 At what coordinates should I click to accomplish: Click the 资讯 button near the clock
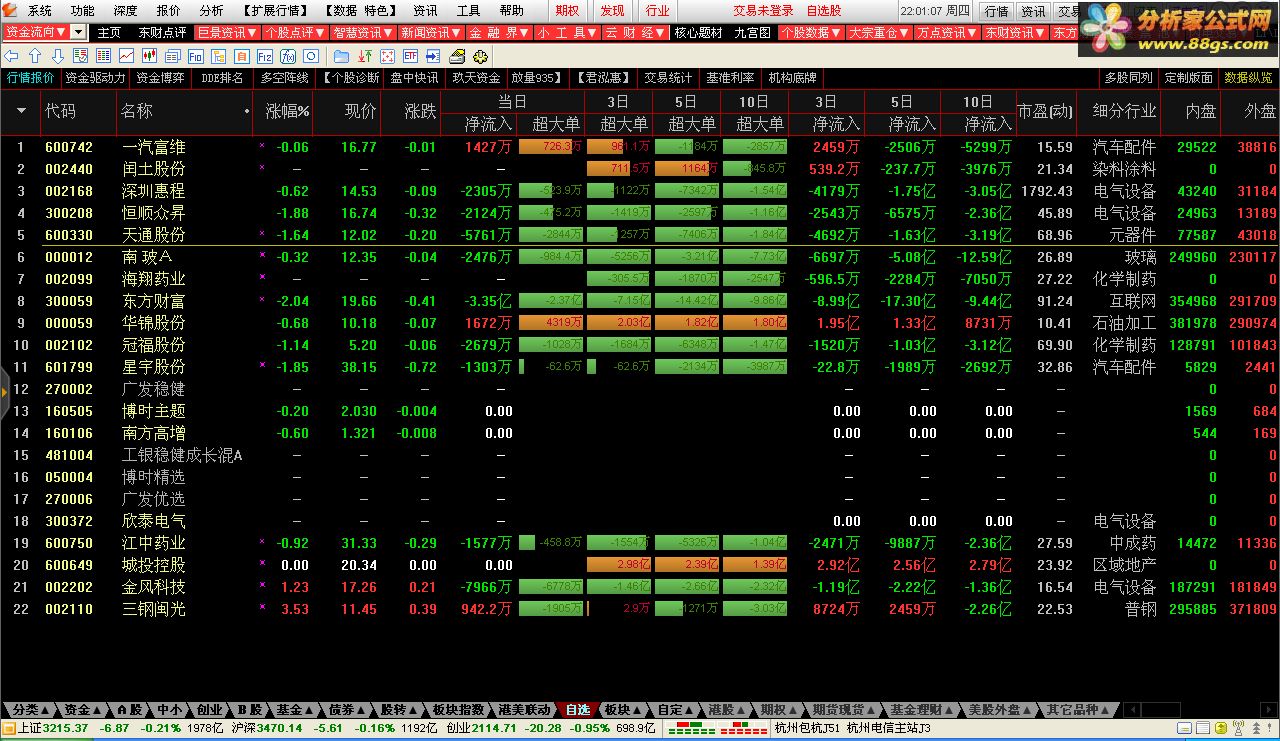click(x=1033, y=11)
